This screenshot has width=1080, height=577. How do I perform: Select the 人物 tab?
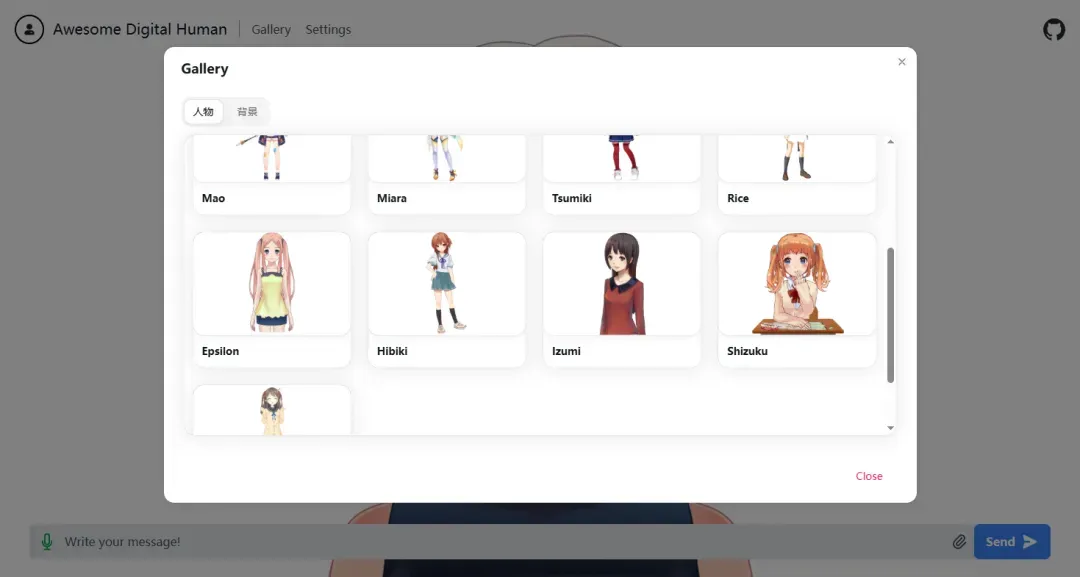(x=203, y=112)
